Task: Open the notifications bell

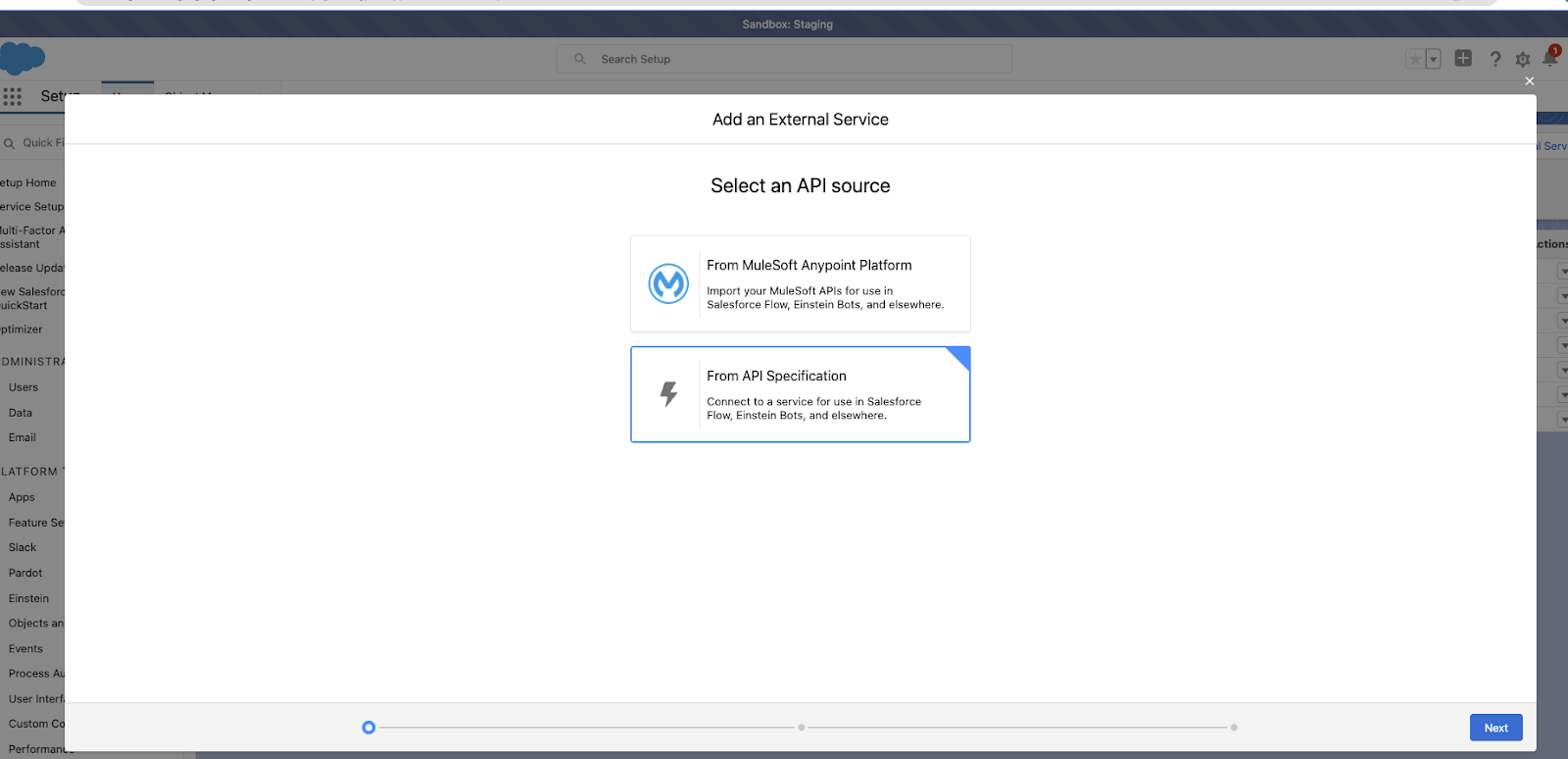Action: tap(1550, 58)
